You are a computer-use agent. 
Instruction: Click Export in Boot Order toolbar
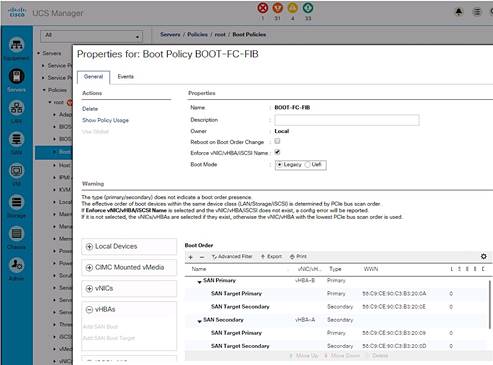click(271, 256)
